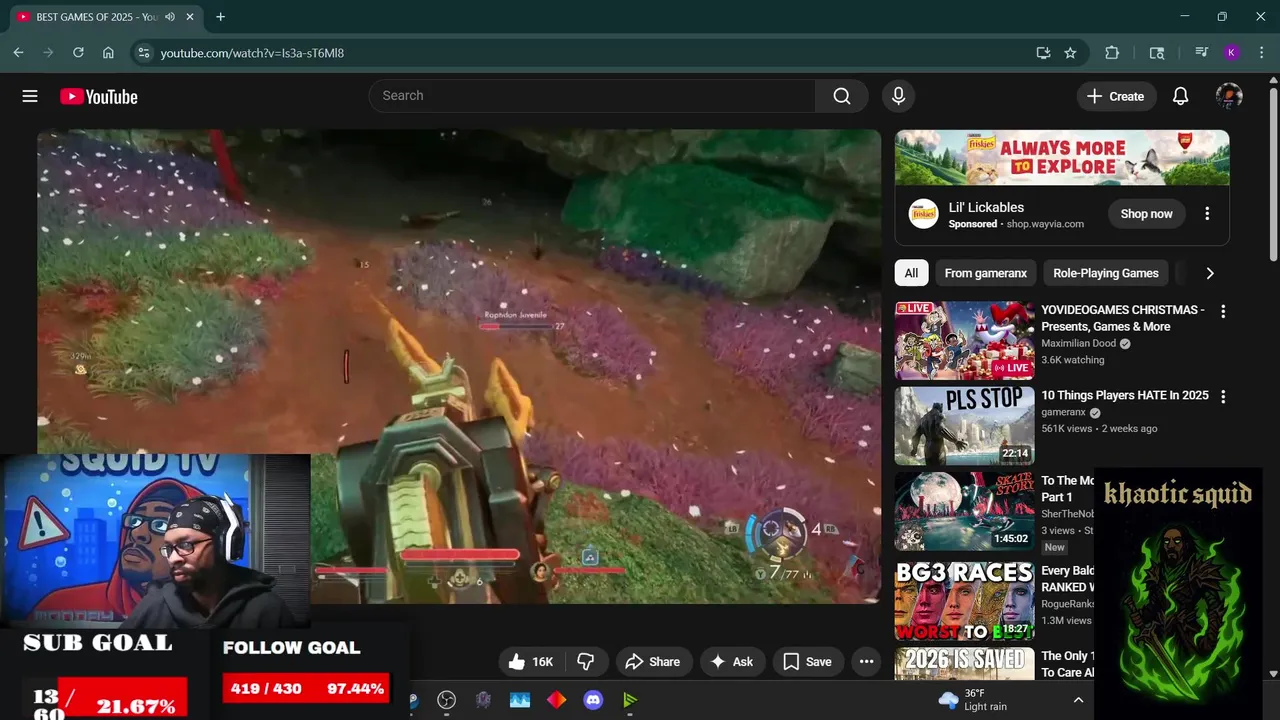This screenshot has width=1280, height=720.
Task: Dislike the video
Action: [x=586, y=662]
